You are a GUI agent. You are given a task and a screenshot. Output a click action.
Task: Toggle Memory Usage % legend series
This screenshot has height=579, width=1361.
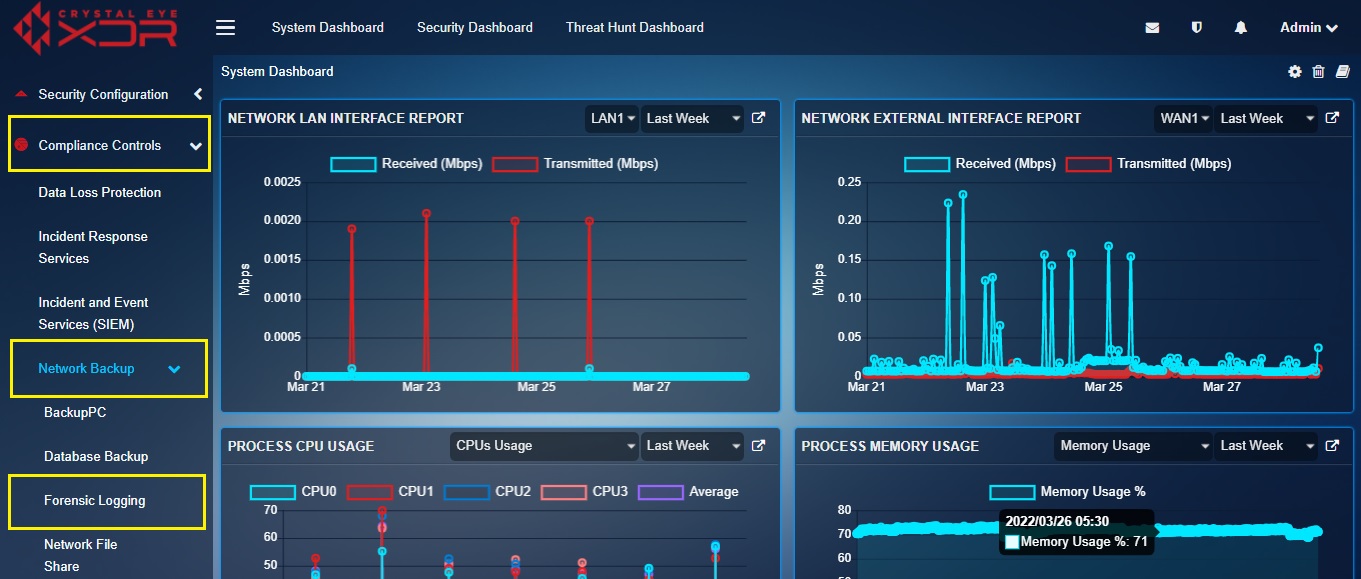point(1068,492)
